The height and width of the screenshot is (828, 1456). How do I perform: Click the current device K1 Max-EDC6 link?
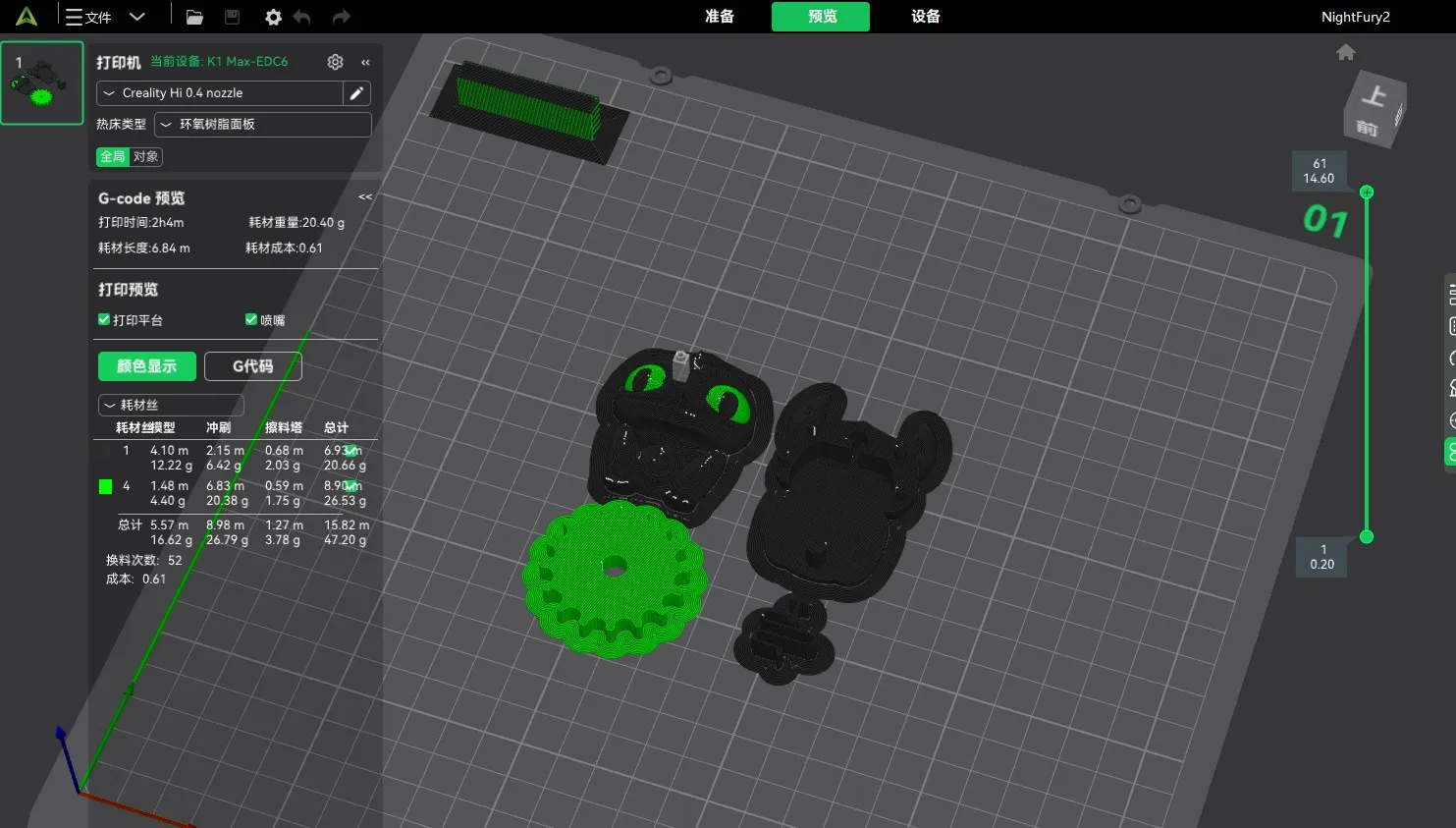pos(219,61)
